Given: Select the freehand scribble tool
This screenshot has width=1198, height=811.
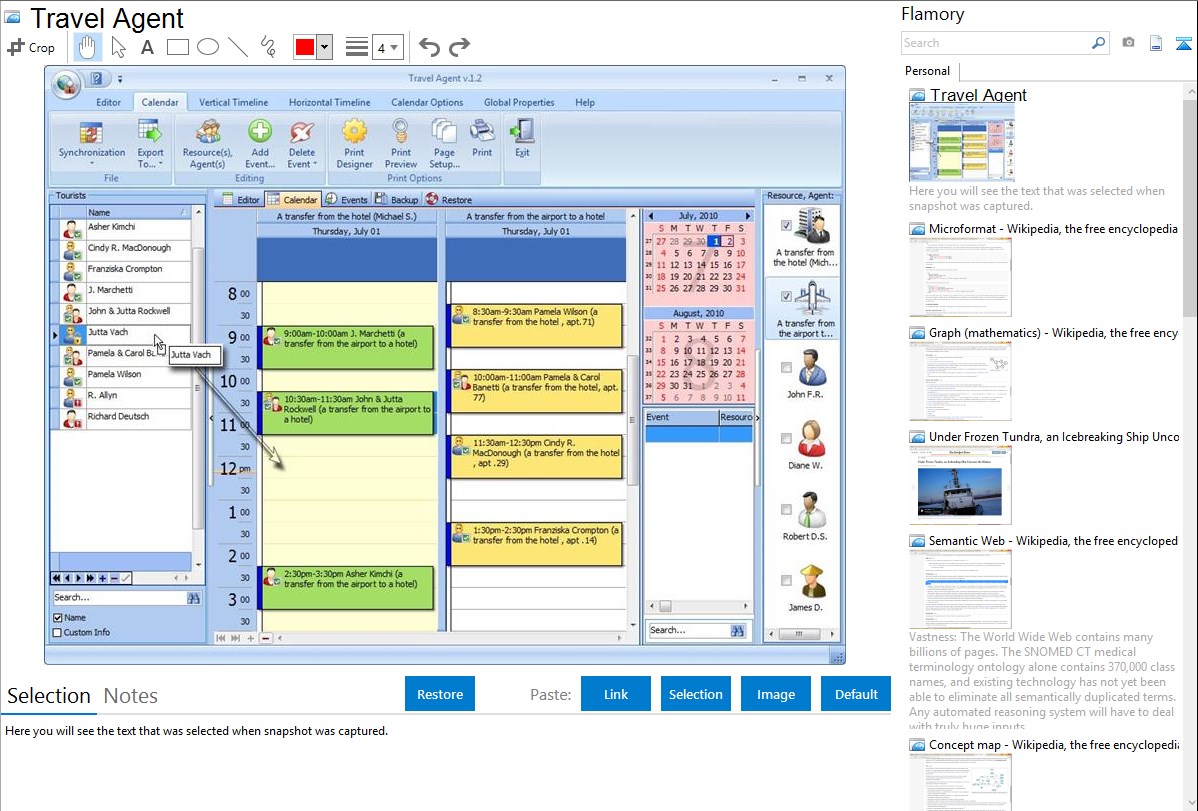Looking at the screenshot, I should 268,47.
